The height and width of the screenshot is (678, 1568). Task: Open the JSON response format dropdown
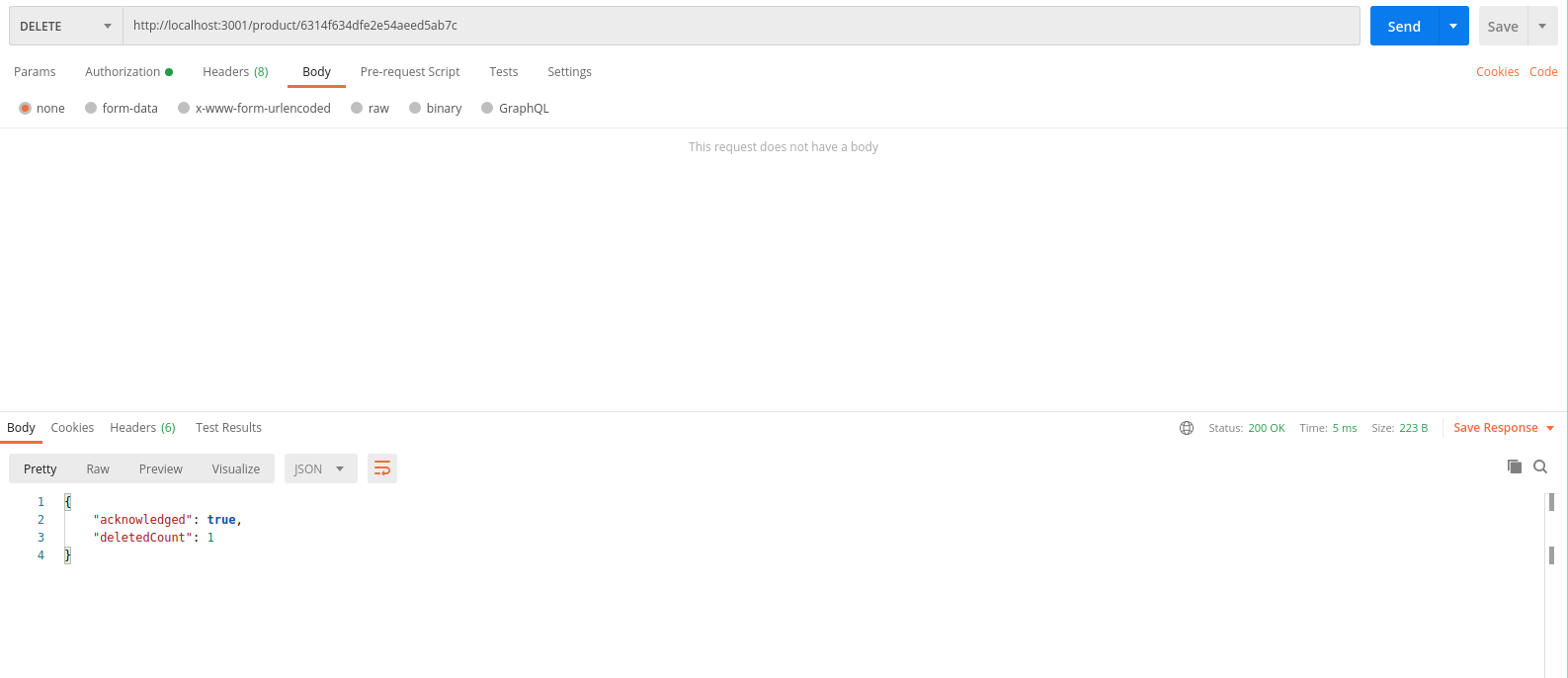[320, 468]
